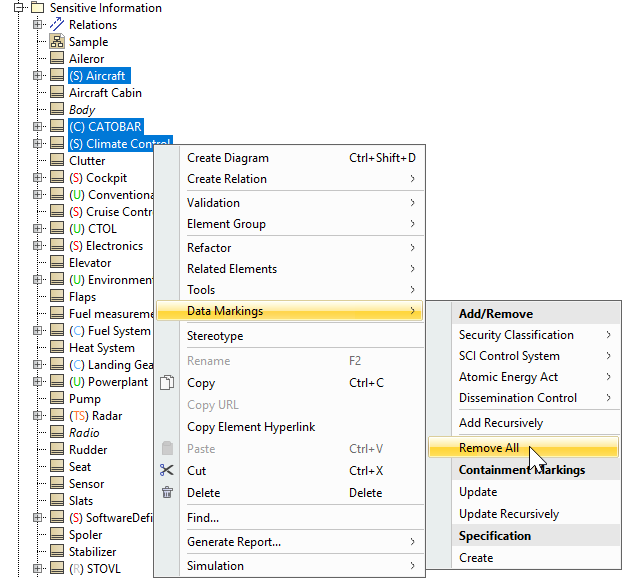This screenshot has width=622, height=578.
Task: Open SCI Control System submenu
Action: 524,356
